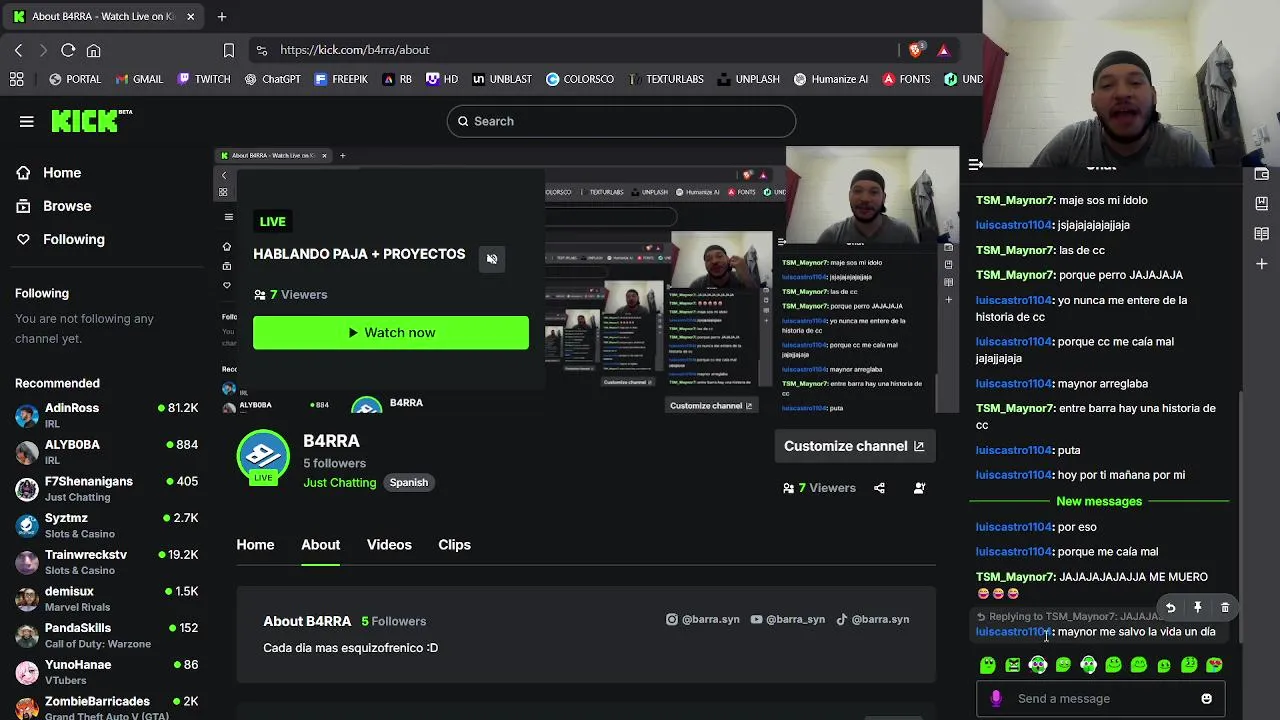Open recommended channel Syztmz

pyautogui.click(x=107, y=526)
